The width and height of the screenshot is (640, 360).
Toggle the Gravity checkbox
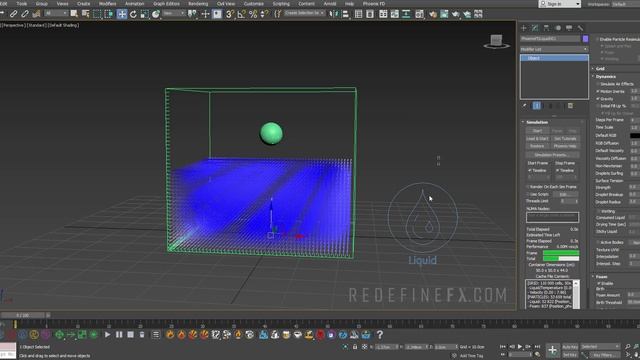598,99
